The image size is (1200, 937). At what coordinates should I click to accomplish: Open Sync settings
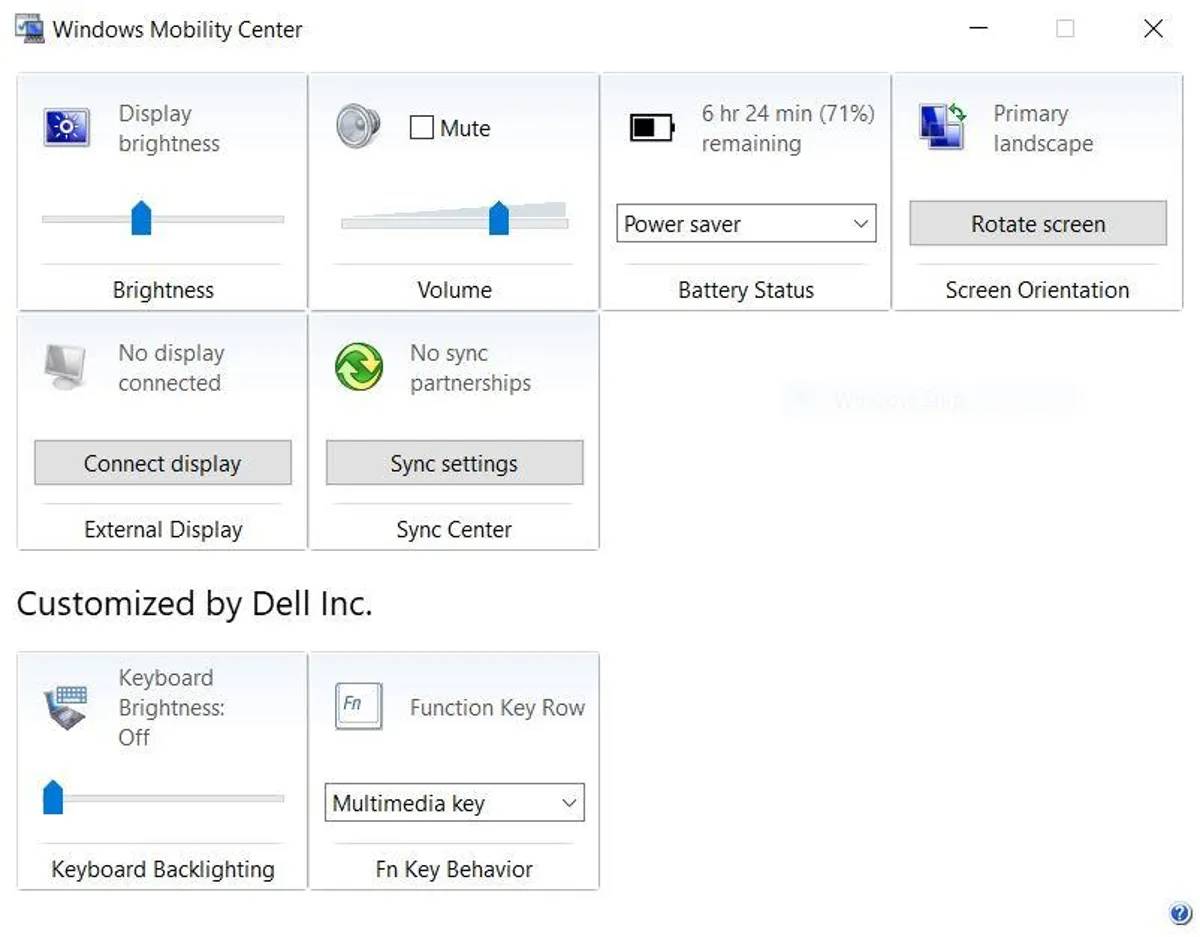tap(453, 463)
